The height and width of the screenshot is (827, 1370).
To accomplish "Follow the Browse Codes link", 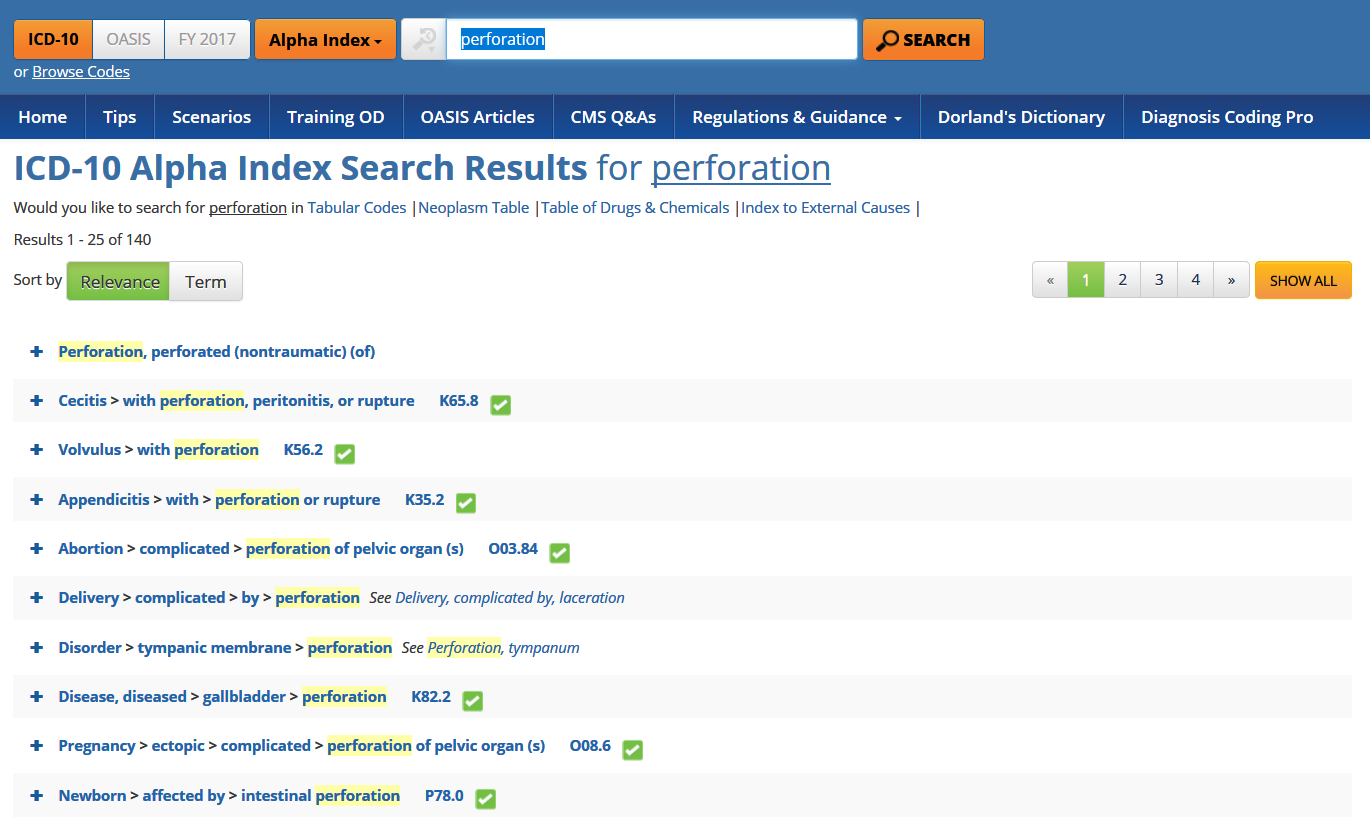I will click(x=81, y=72).
